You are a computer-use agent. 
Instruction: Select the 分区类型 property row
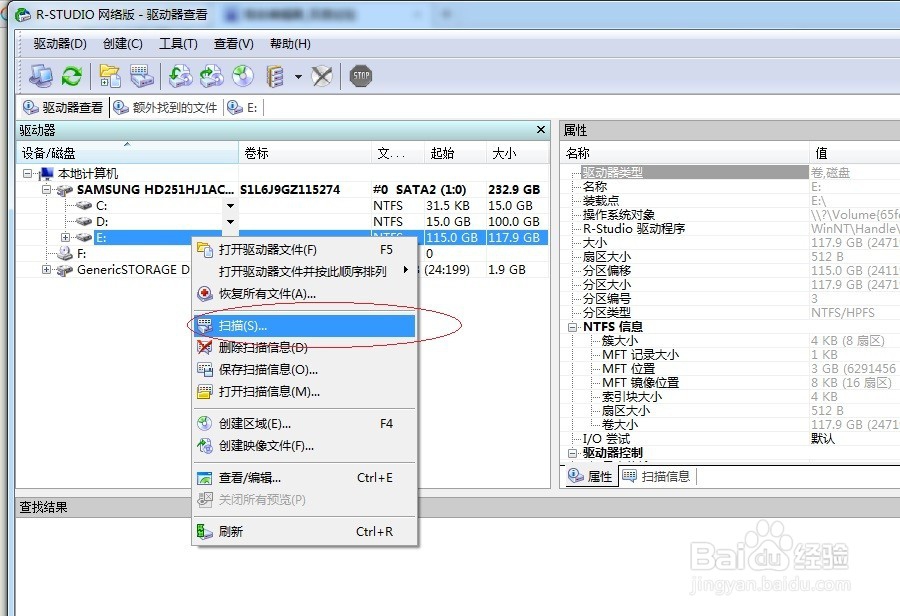click(x=607, y=312)
